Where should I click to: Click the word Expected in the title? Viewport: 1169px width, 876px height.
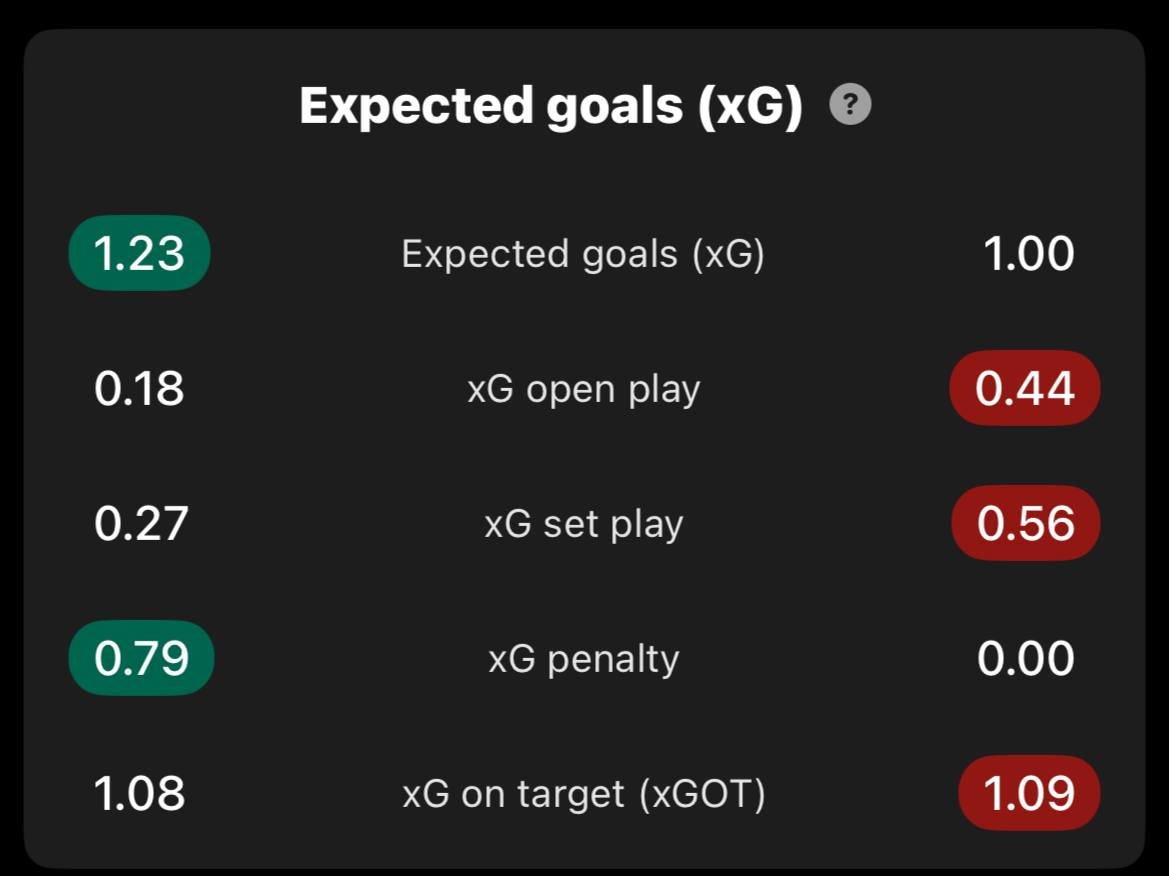(x=416, y=106)
